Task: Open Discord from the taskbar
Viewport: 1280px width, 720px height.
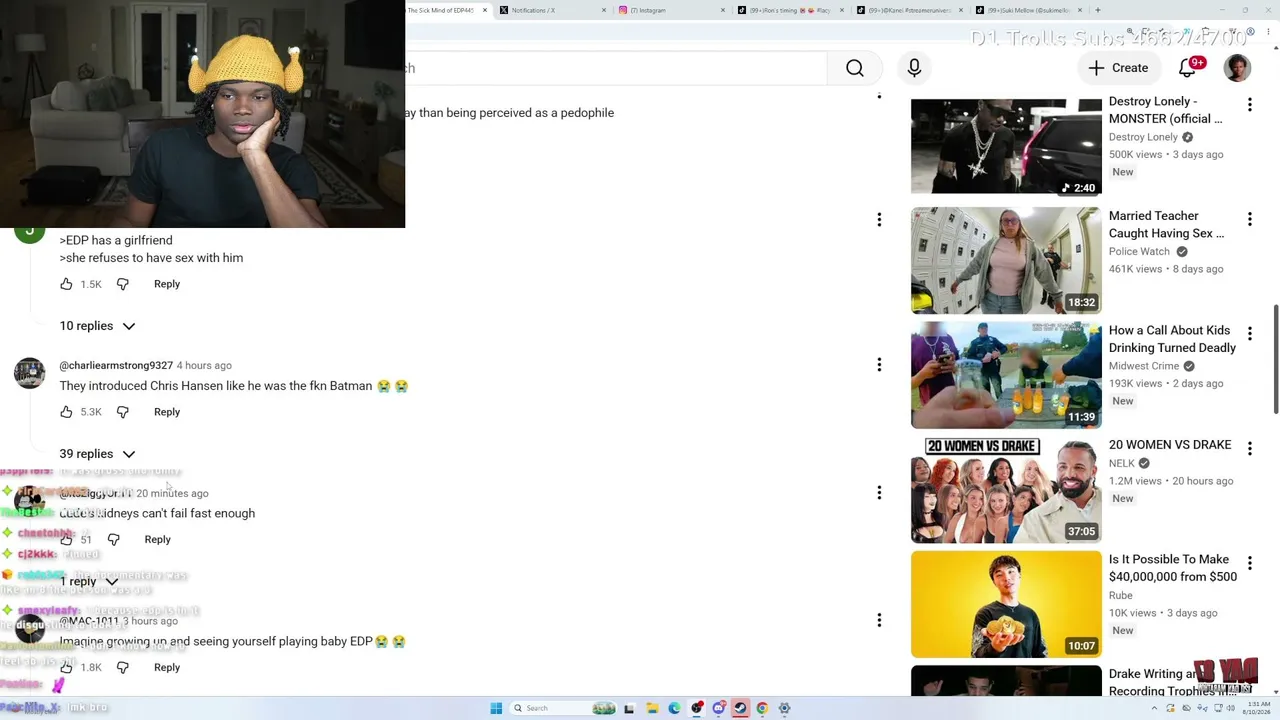Action: coord(718,708)
